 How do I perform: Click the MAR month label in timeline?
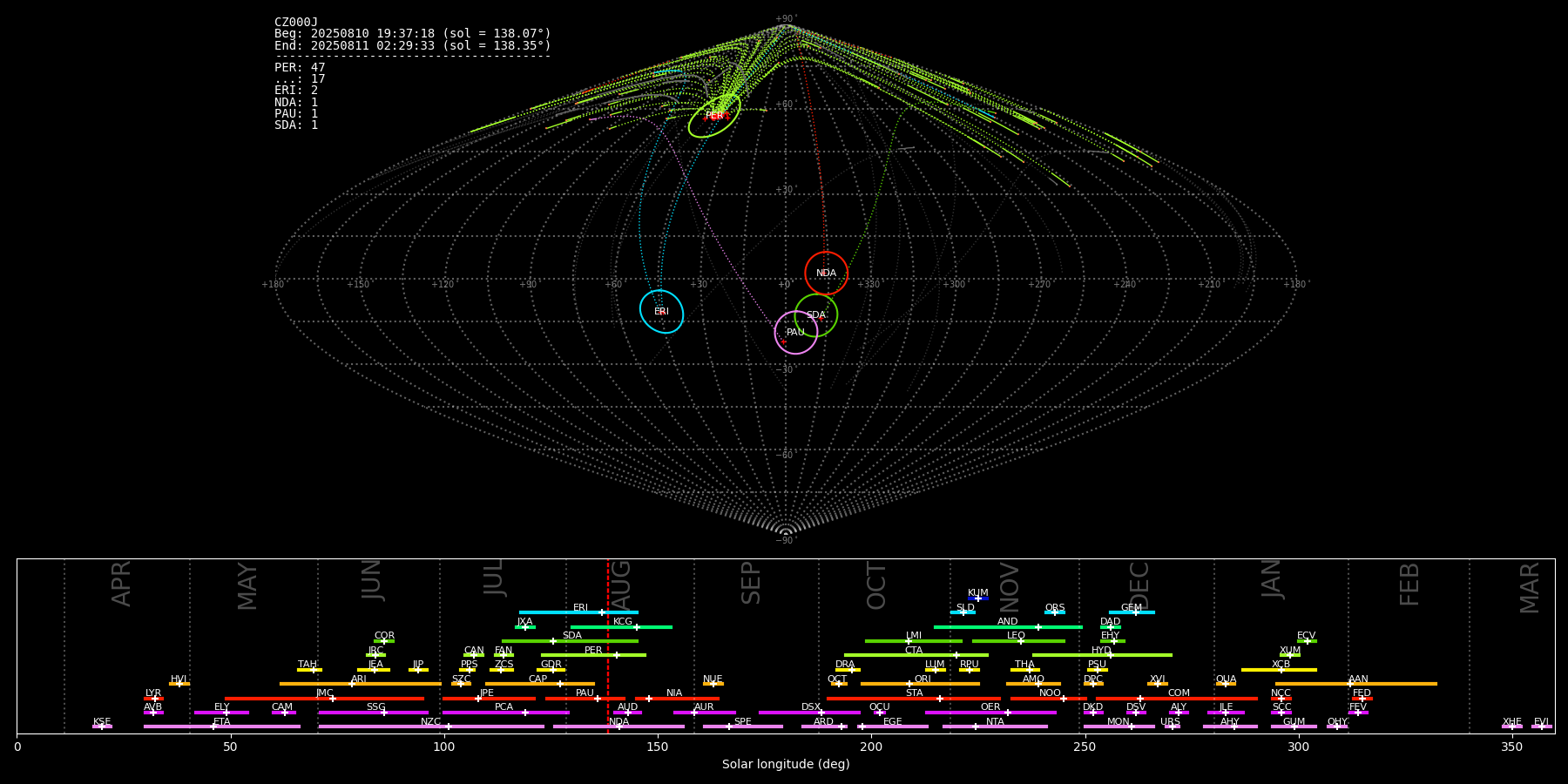click(x=1530, y=587)
